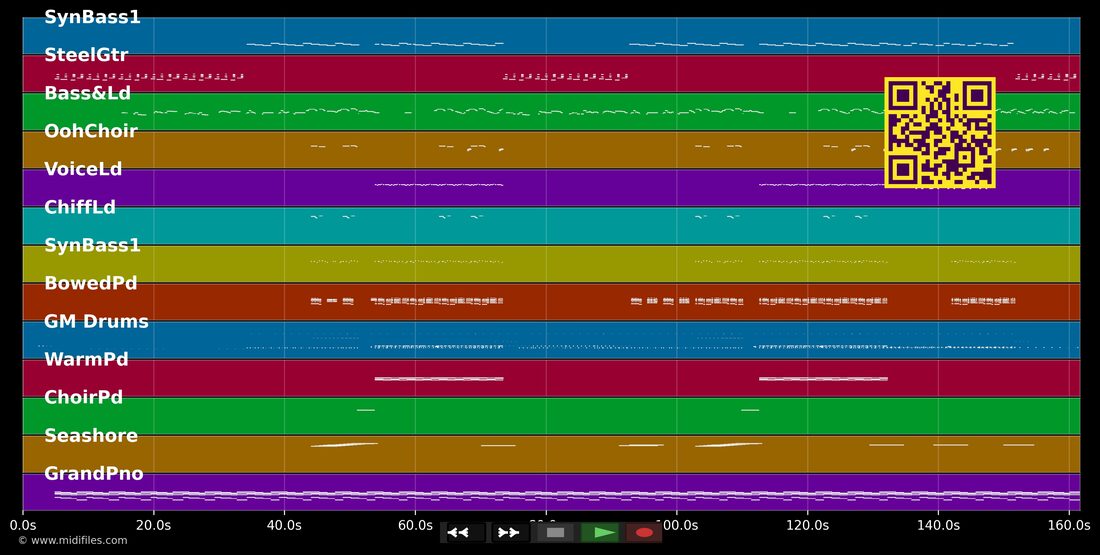Select the VoiceLd track label
The width and height of the screenshot is (1100, 555).
(83, 169)
